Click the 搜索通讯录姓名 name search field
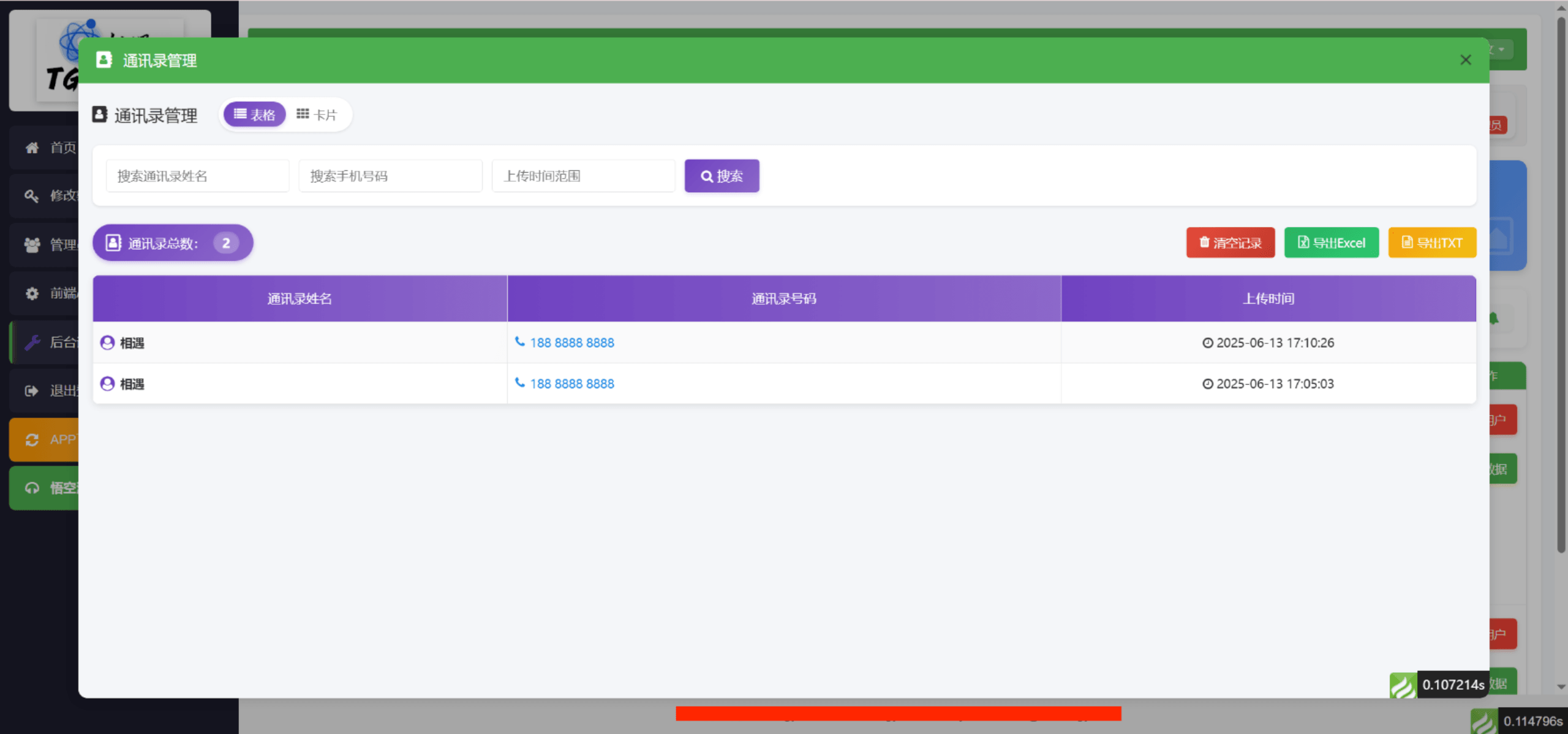This screenshot has width=1568, height=734. pyautogui.click(x=197, y=176)
